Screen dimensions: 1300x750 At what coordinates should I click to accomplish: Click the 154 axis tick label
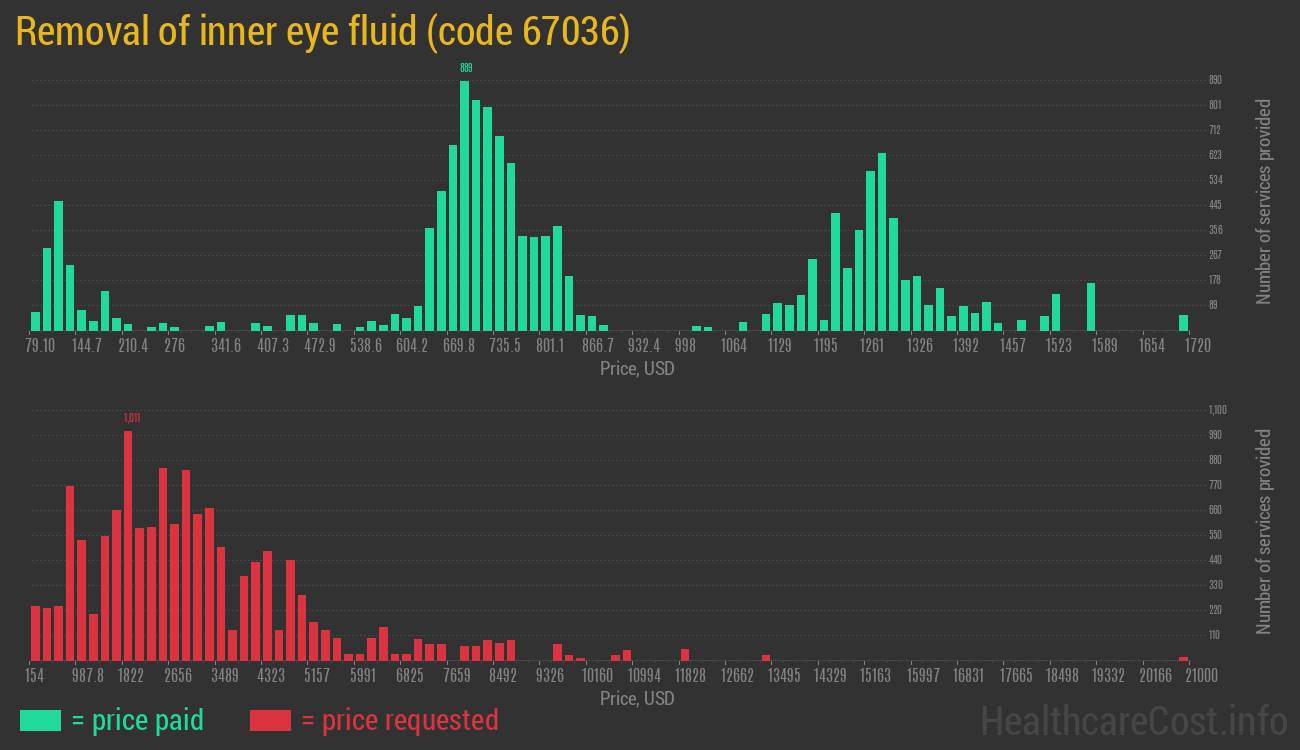(x=36, y=675)
